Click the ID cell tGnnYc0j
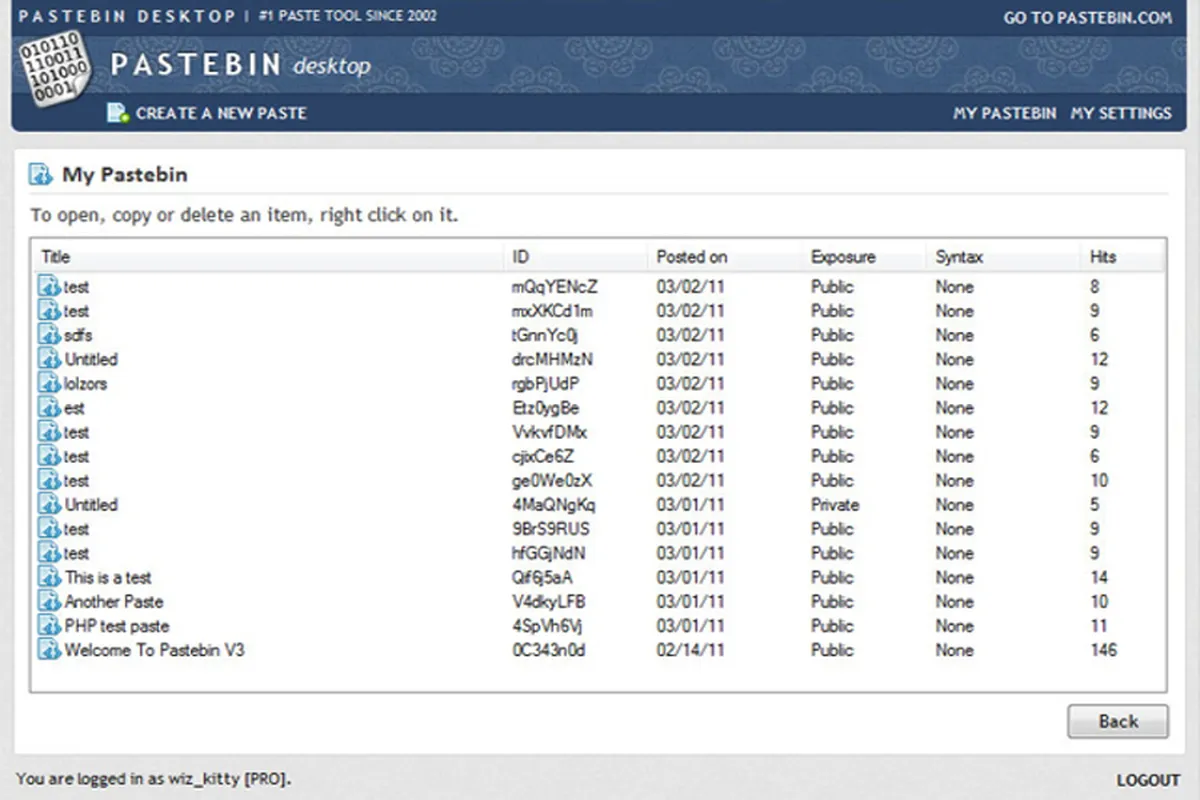The image size is (1200, 800). click(545, 335)
